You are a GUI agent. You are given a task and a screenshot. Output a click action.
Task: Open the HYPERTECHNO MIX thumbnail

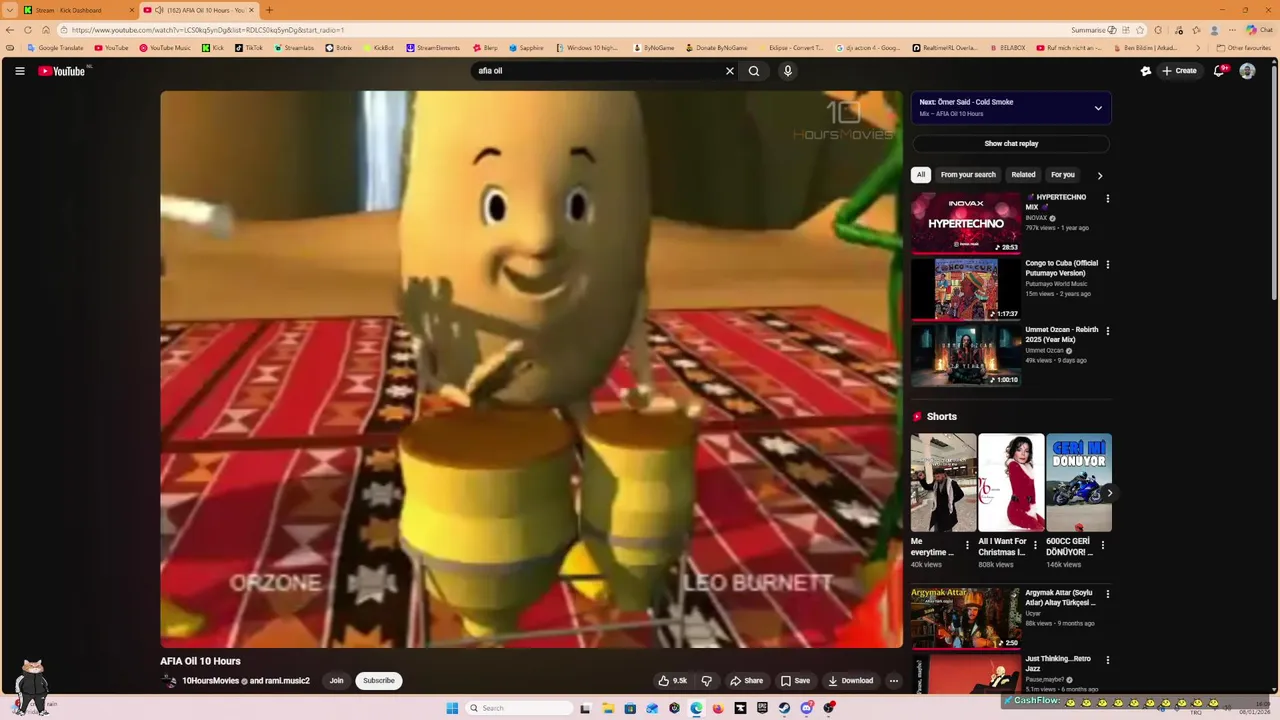965,223
